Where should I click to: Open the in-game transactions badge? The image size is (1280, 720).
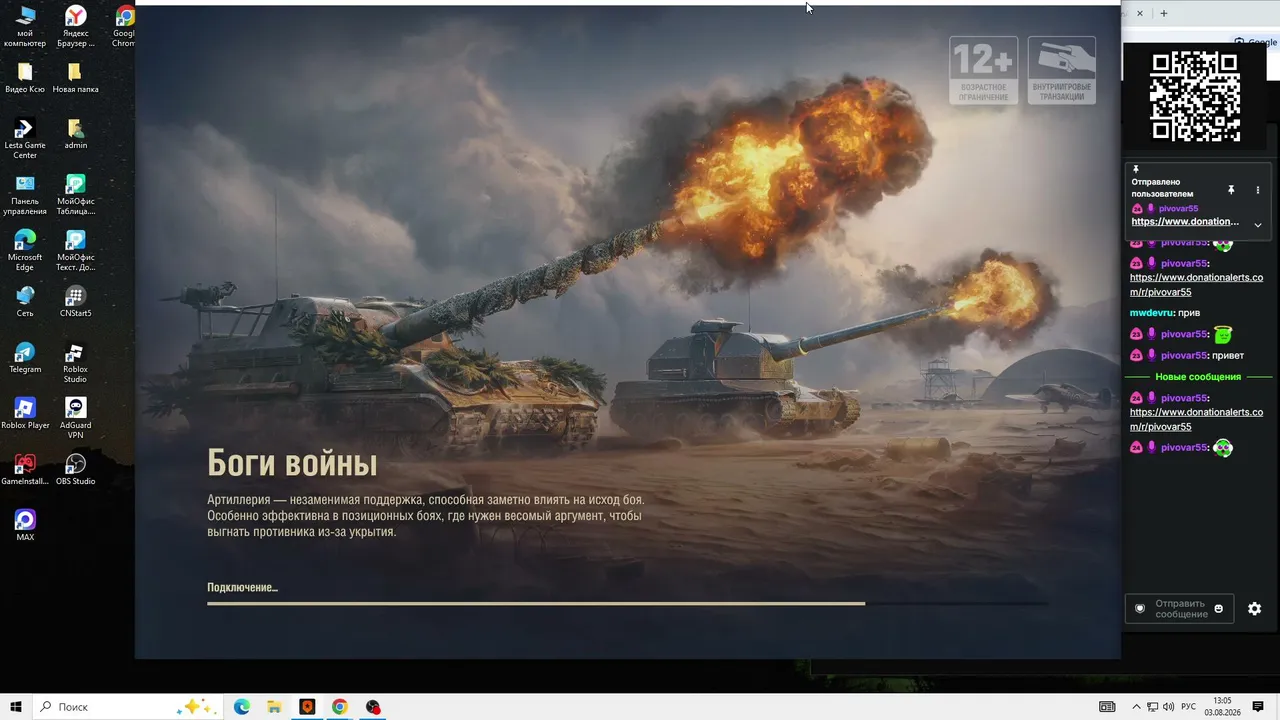[1061, 70]
